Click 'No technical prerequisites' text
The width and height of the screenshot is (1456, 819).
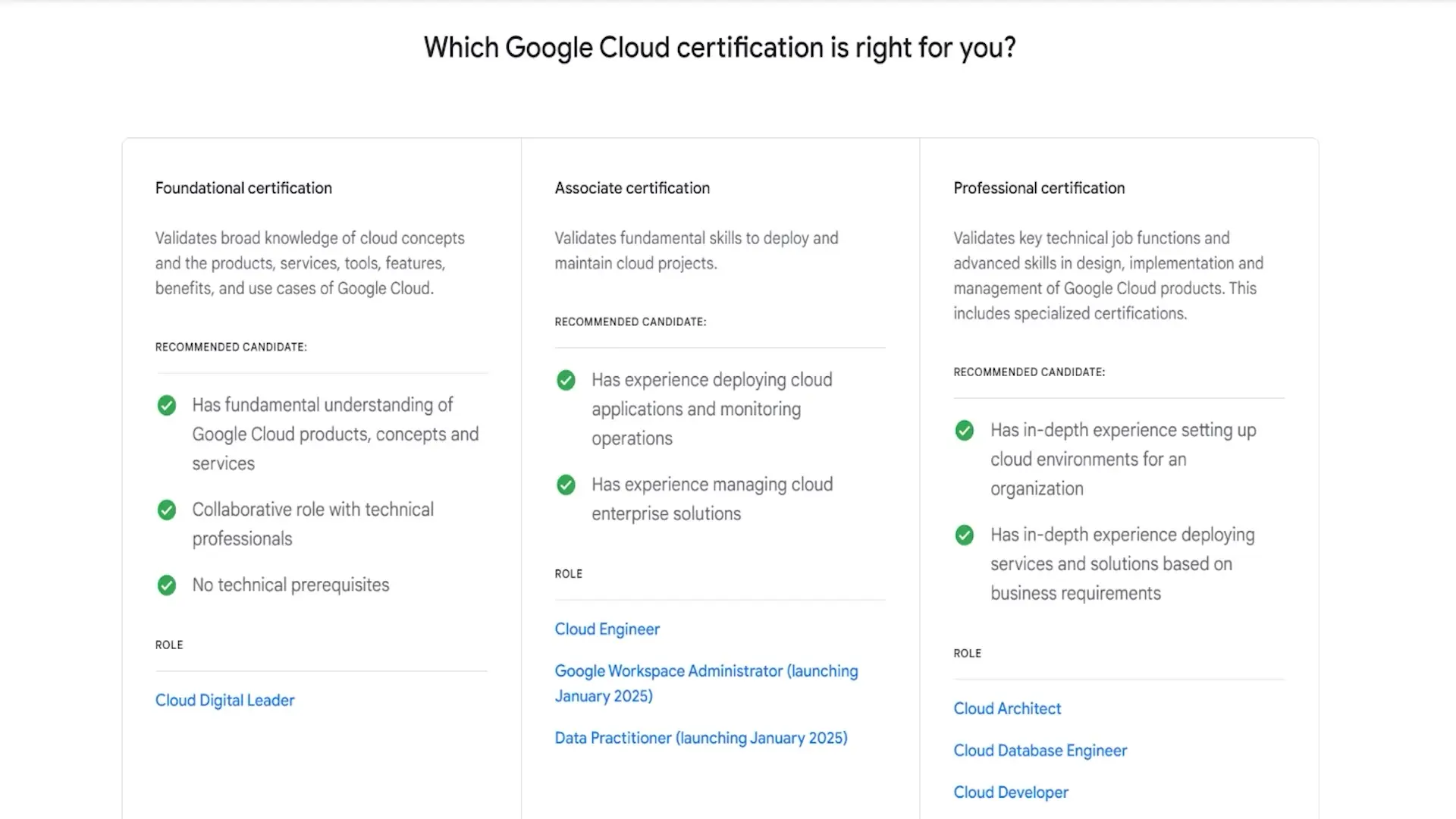point(290,585)
